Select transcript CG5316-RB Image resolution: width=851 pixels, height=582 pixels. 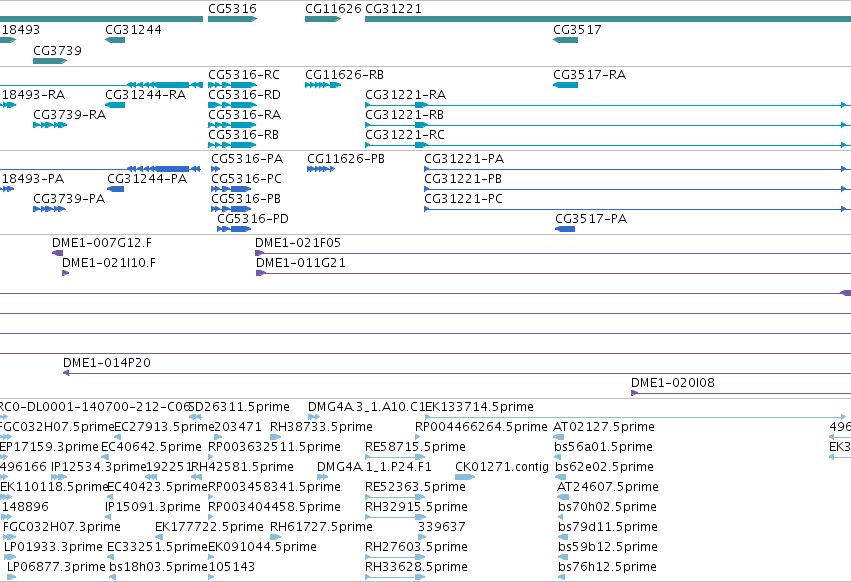pyautogui.click(x=244, y=135)
